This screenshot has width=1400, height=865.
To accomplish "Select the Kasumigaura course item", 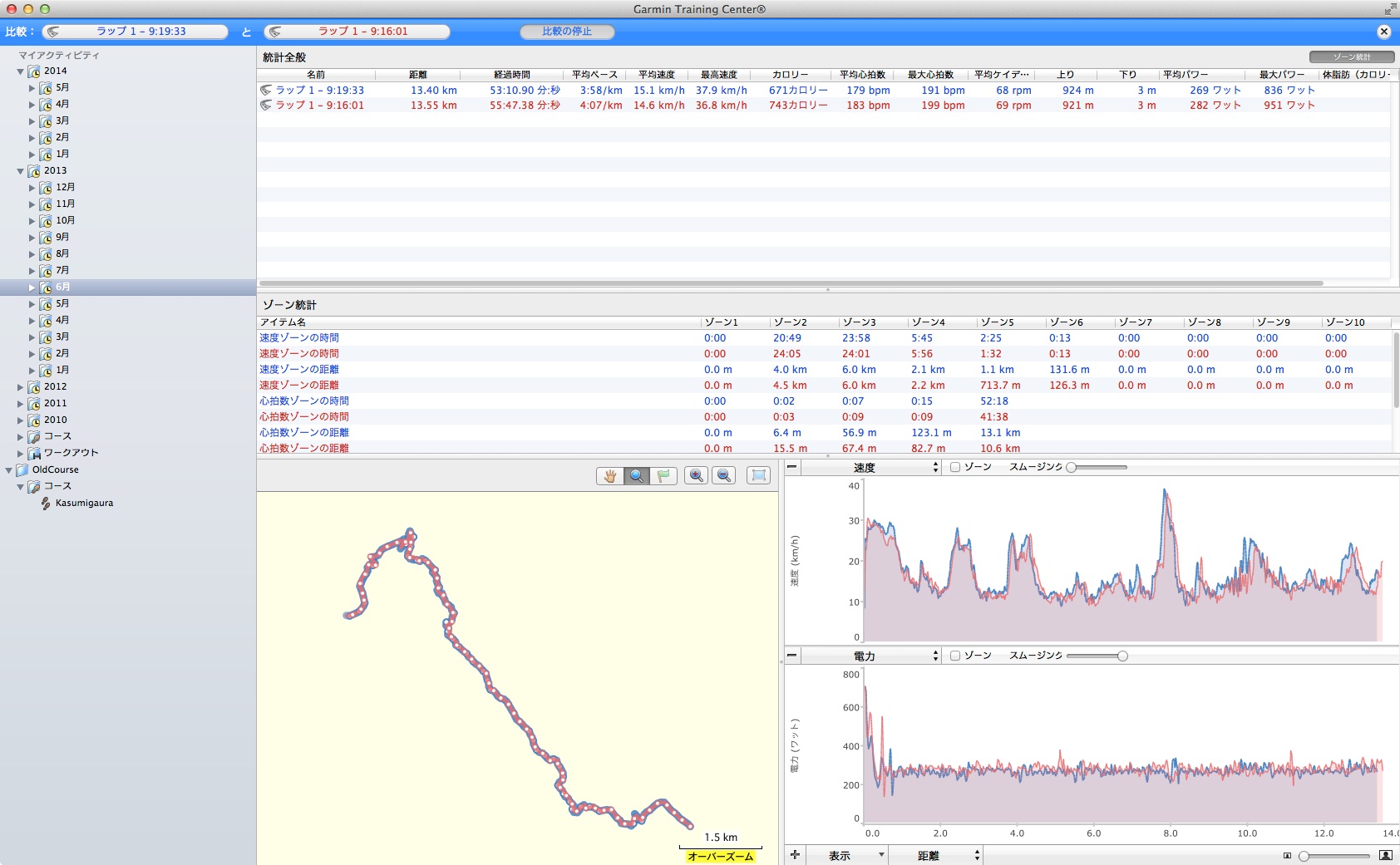I will [84, 503].
